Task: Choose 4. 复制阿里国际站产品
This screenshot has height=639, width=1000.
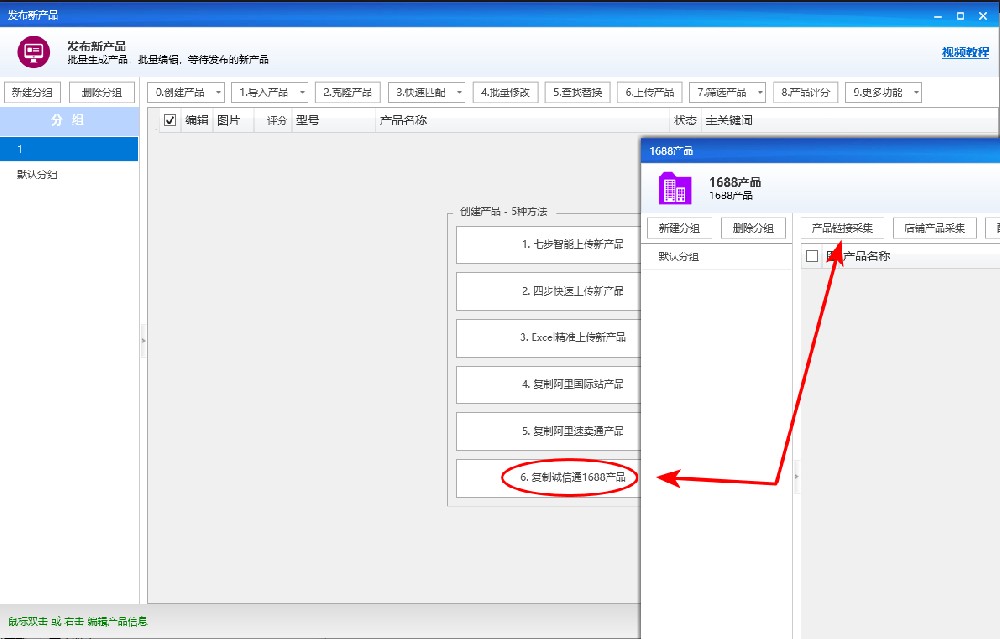Action: 548,385
